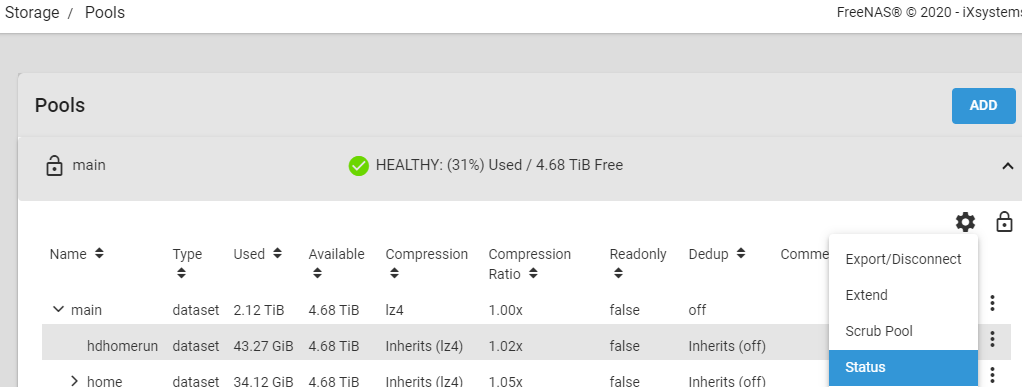This screenshot has height=387, width=1022.
Task: Open three-dot menu for home dataset
Action: coord(992,375)
